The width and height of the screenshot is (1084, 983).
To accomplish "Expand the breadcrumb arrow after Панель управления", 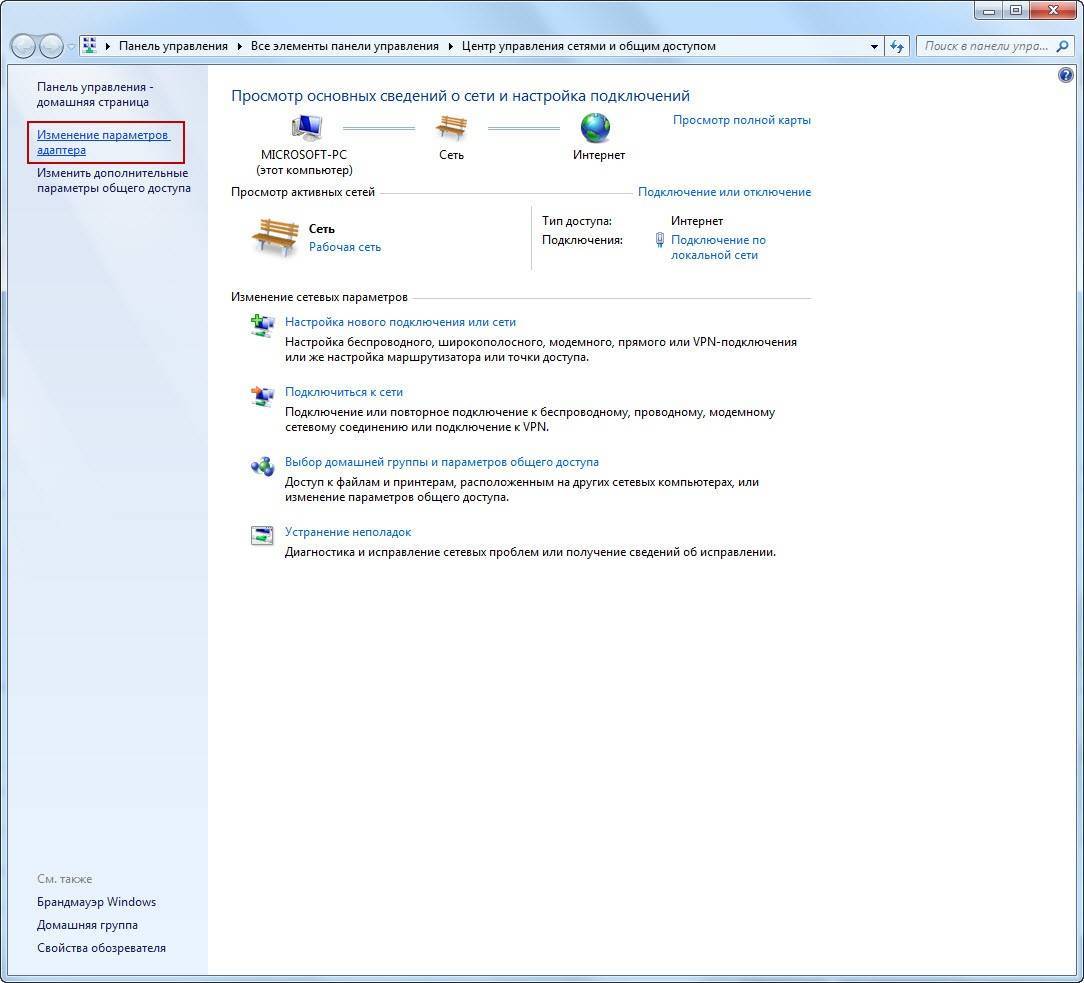I will pyautogui.click(x=239, y=46).
